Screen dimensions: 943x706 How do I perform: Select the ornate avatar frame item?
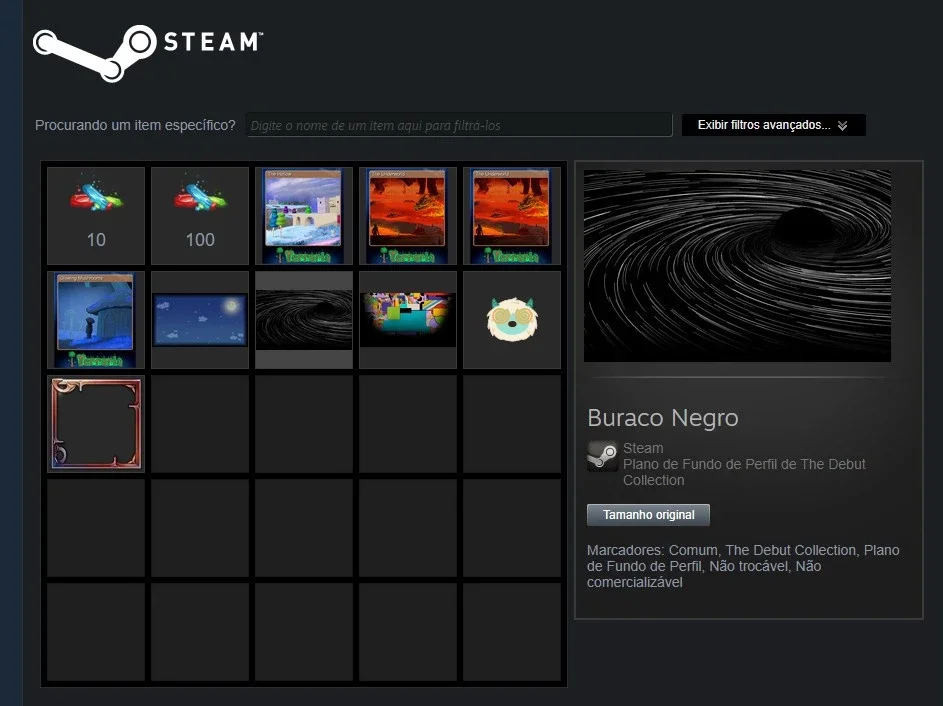click(x=96, y=424)
